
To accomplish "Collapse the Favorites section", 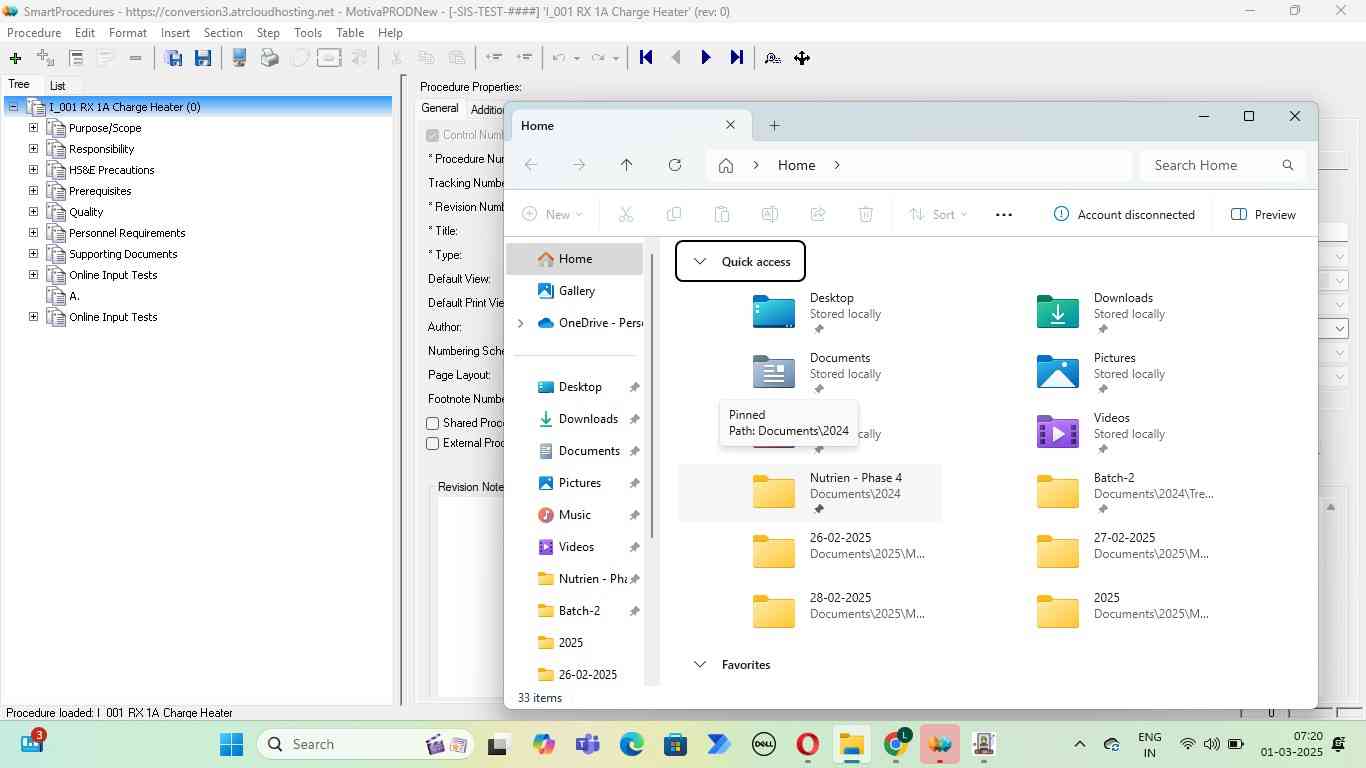I will pos(700,664).
